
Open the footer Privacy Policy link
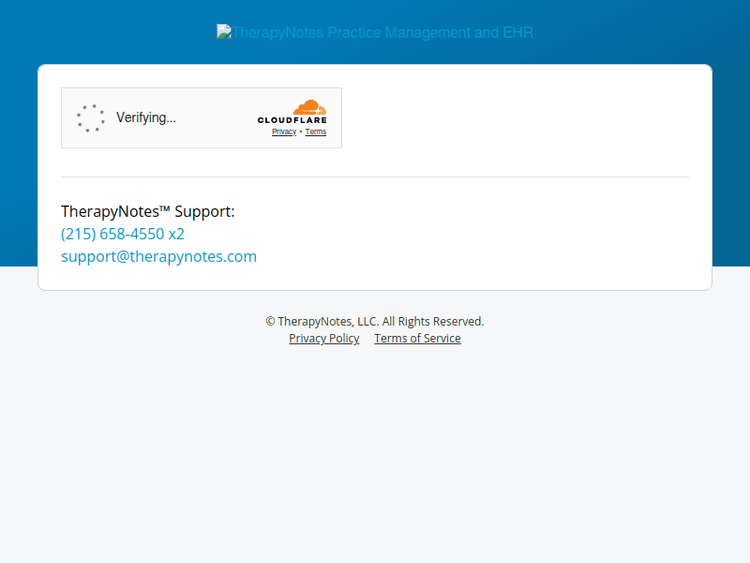pyautogui.click(x=324, y=338)
